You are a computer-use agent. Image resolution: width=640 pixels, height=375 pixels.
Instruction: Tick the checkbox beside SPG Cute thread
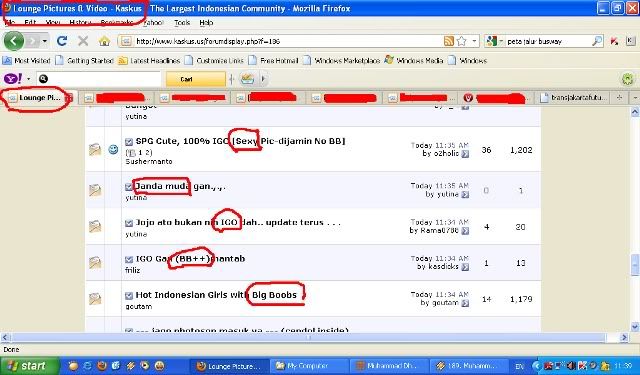(129, 142)
